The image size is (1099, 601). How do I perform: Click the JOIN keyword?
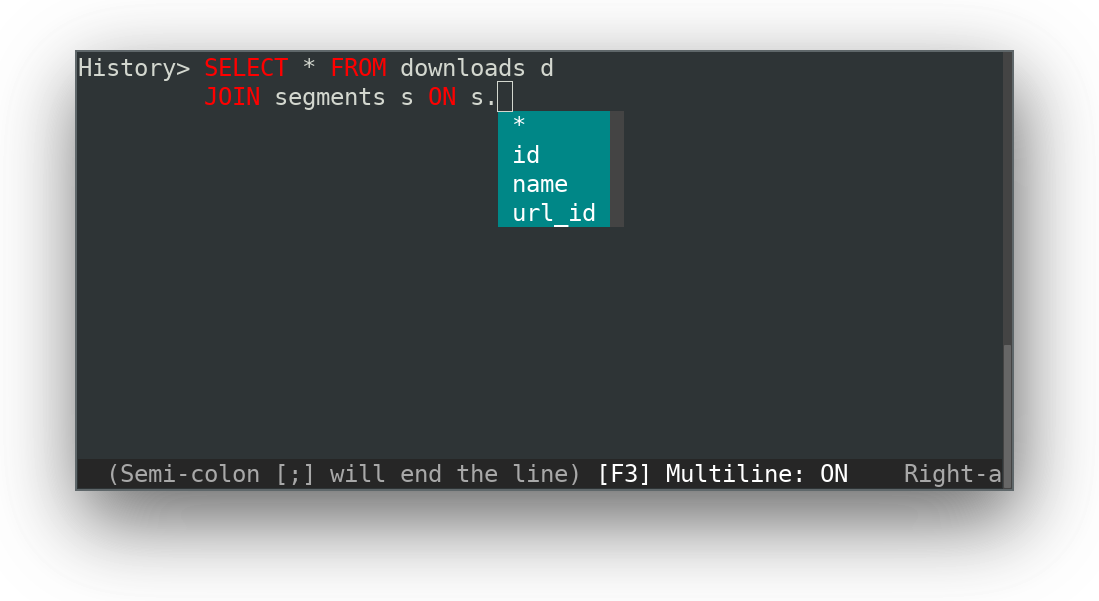click(x=232, y=97)
